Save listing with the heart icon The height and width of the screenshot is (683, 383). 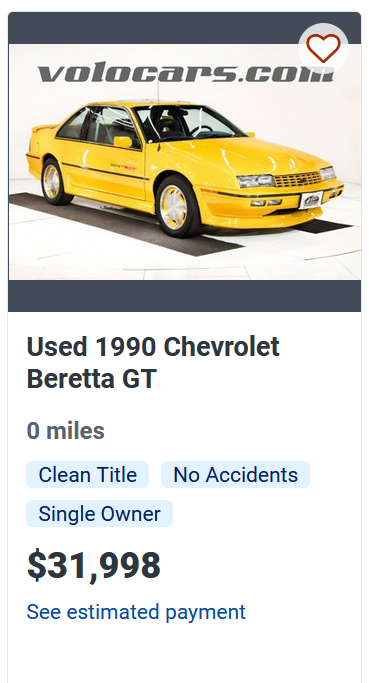(x=323, y=48)
